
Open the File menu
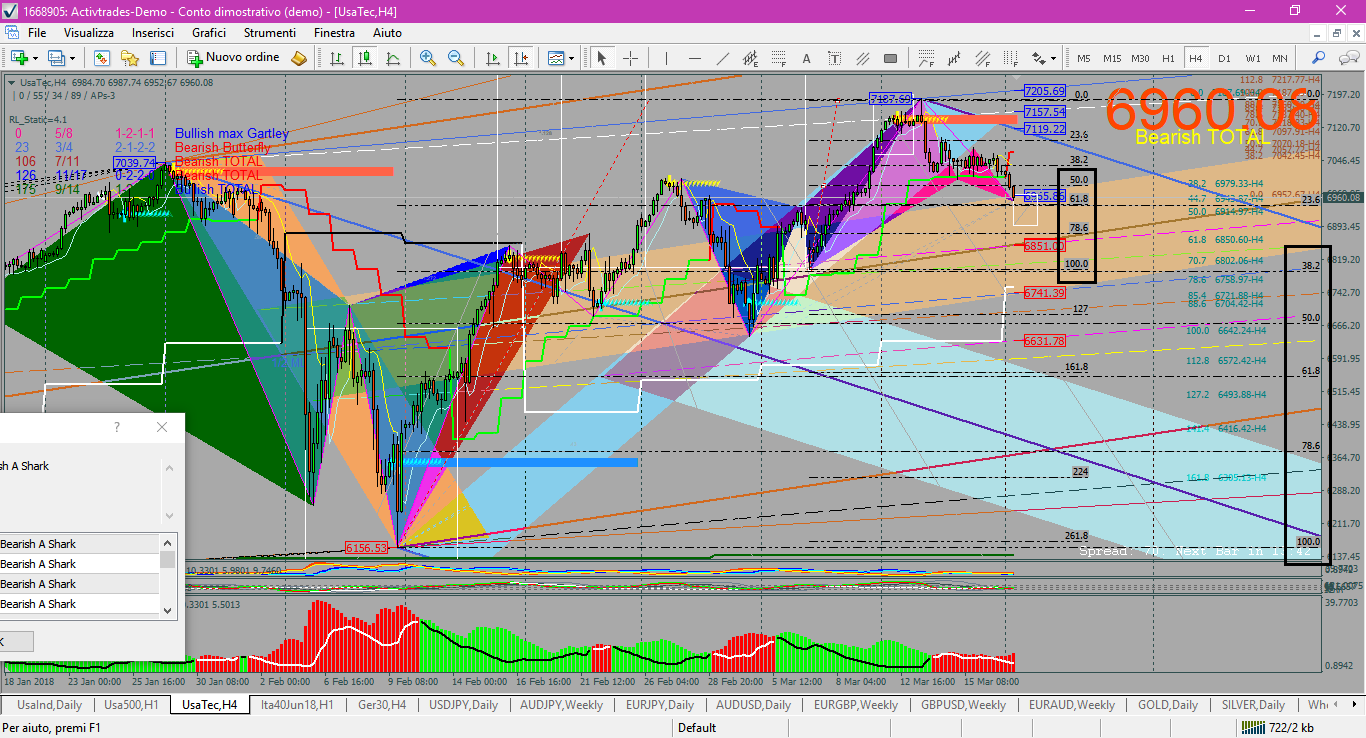pos(37,33)
